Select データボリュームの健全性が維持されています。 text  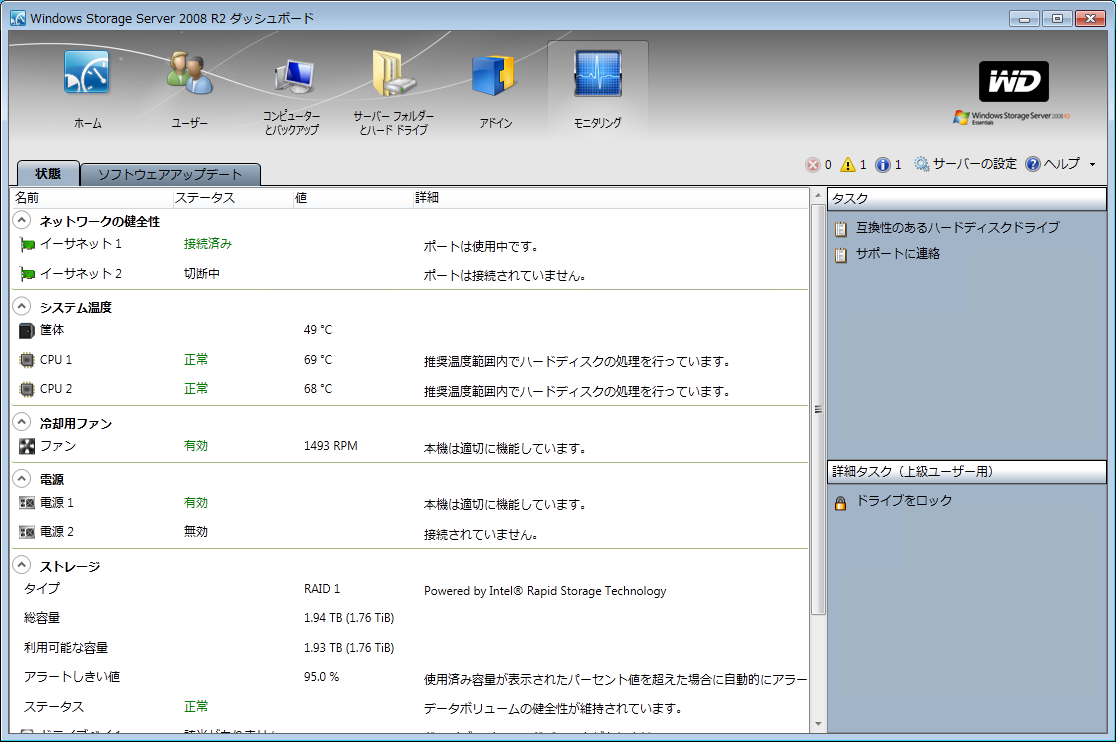(553, 709)
